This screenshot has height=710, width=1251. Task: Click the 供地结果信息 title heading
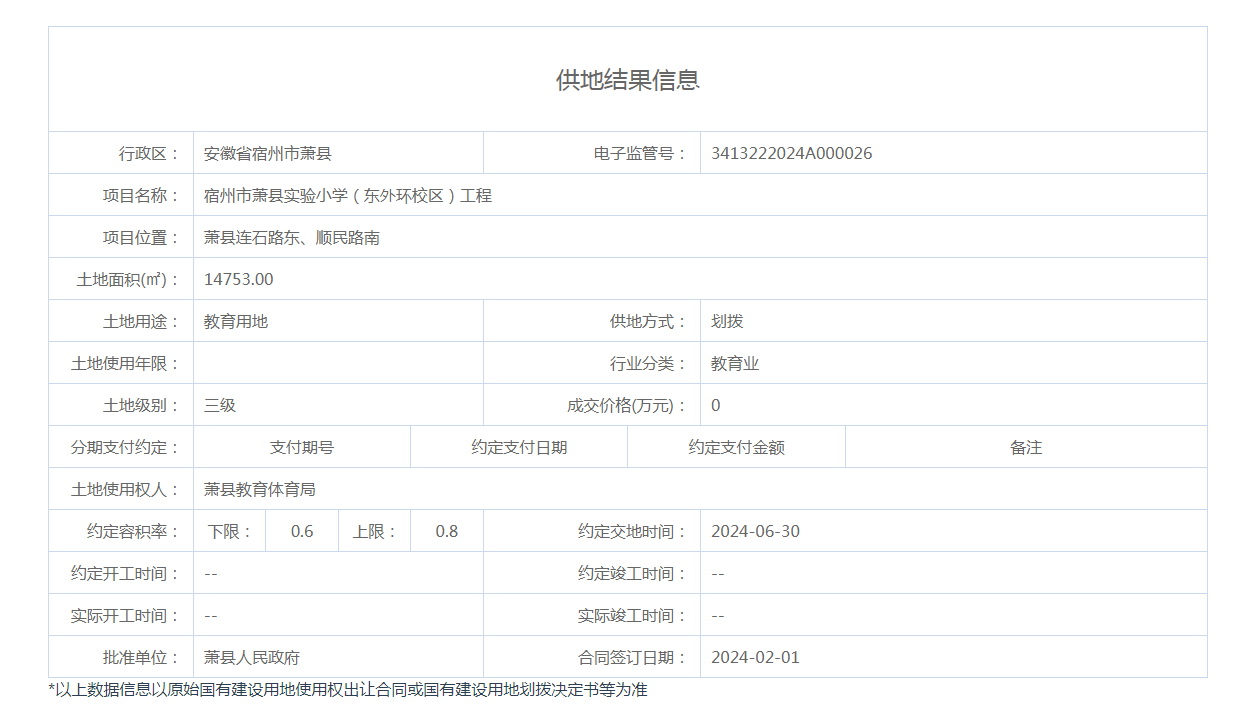coord(627,80)
